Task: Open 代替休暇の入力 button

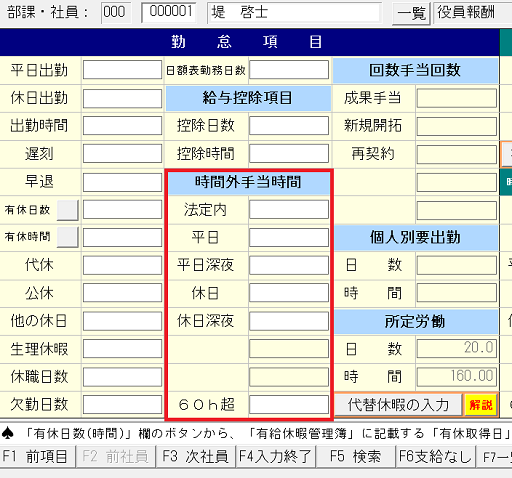Action: click(398, 405)
